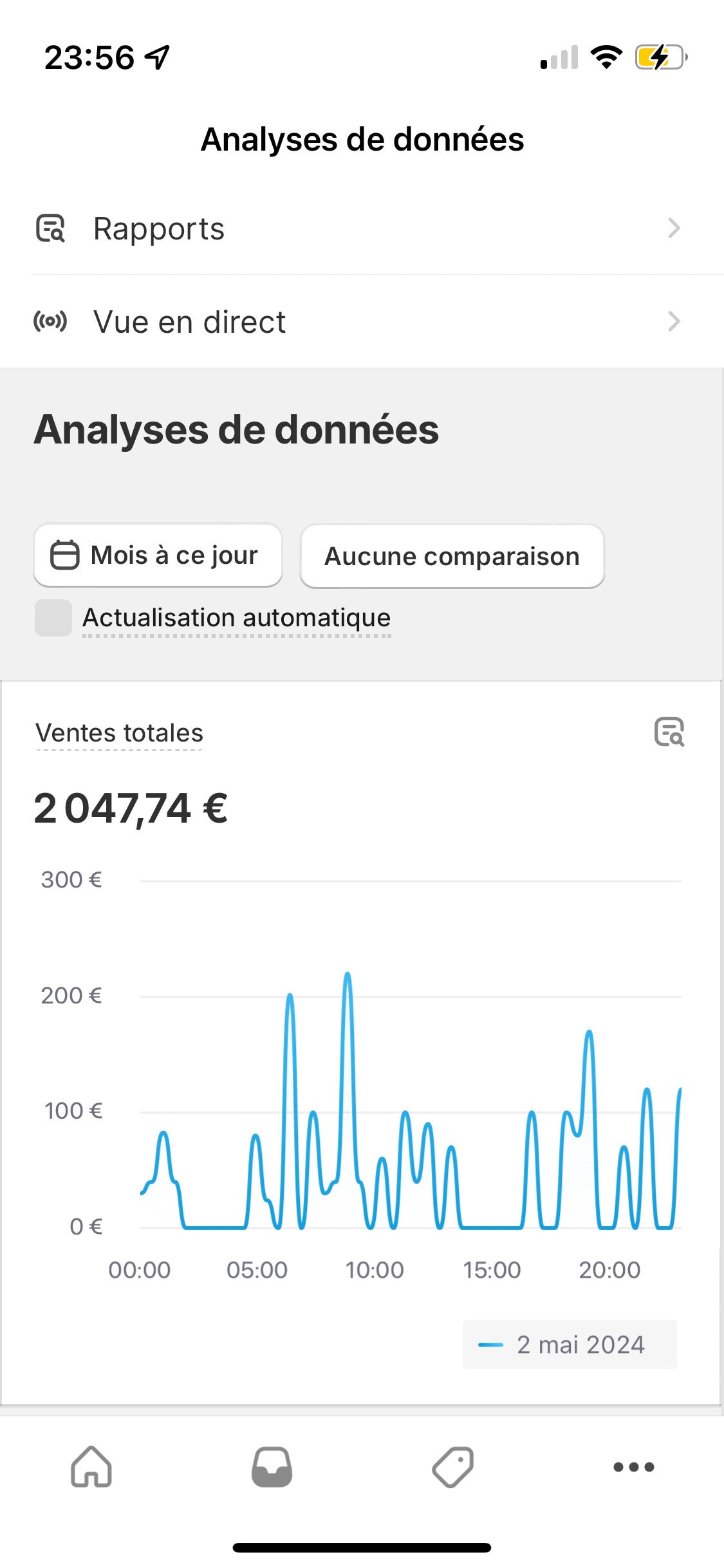
Task: Tap the highest peak on sales chart
Action: pos(348,976)
